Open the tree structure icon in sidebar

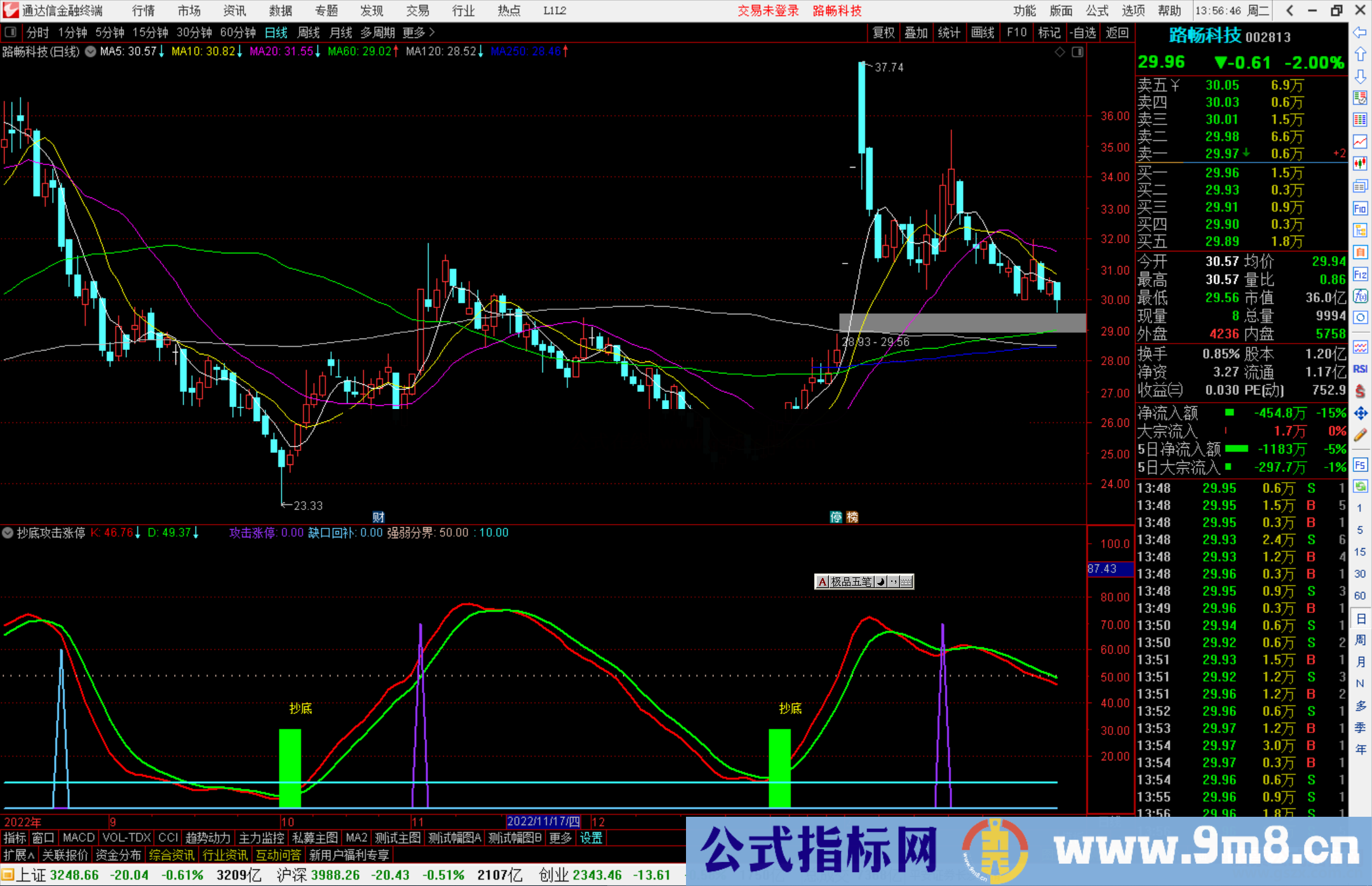pos(1360,230)
